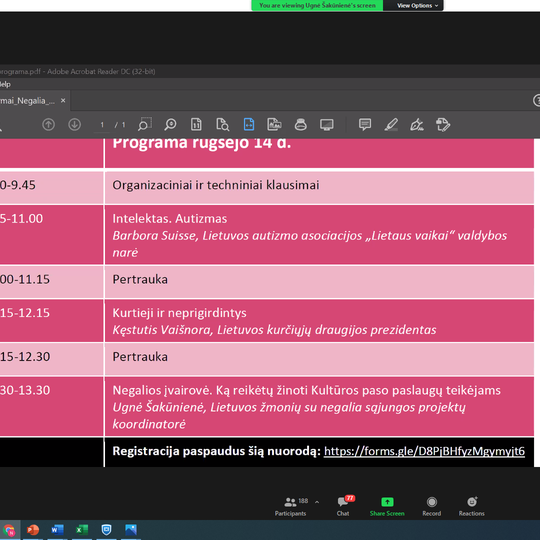Open the Help menu

(5, 84)
